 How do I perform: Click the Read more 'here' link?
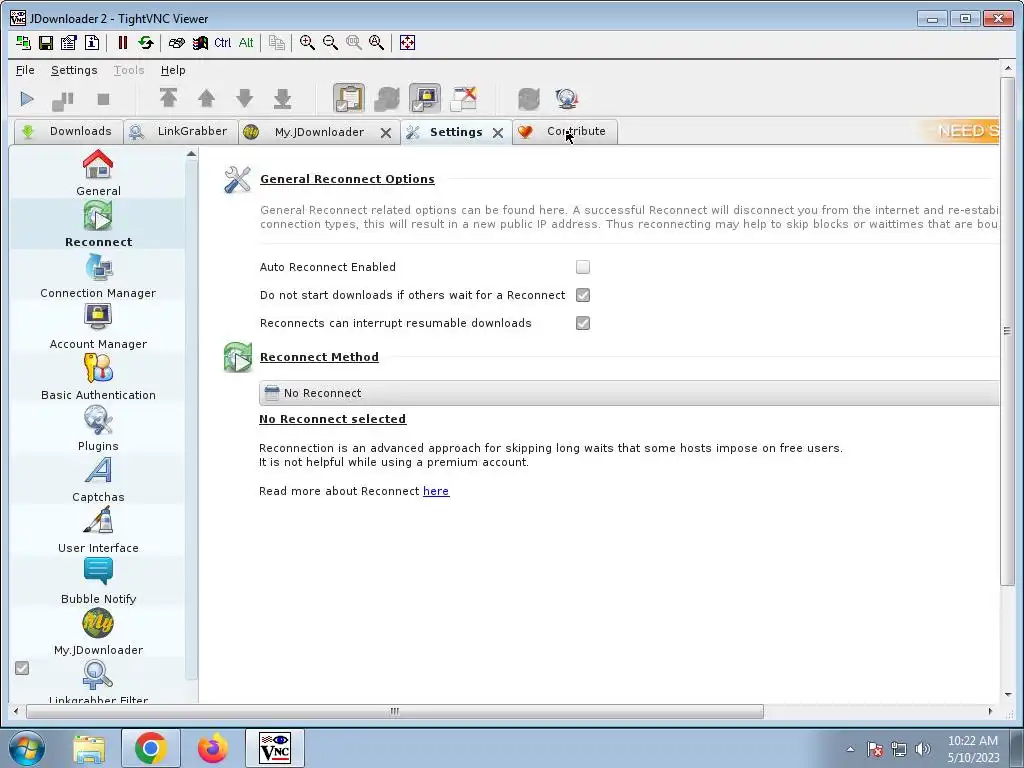click(x=436, y=491)
